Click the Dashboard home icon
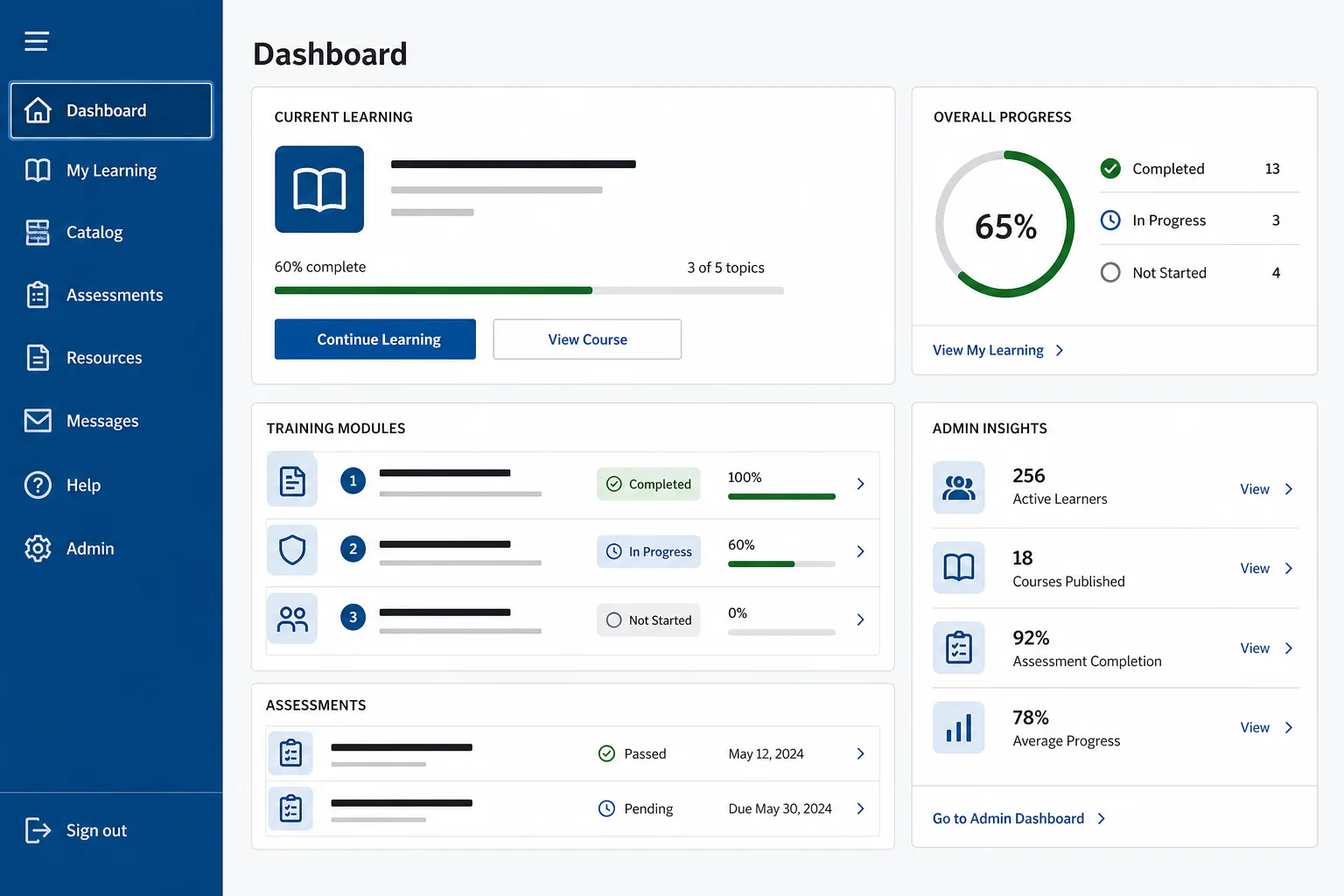This screenshot has width=1344, height=896. (x=38, y=110)
